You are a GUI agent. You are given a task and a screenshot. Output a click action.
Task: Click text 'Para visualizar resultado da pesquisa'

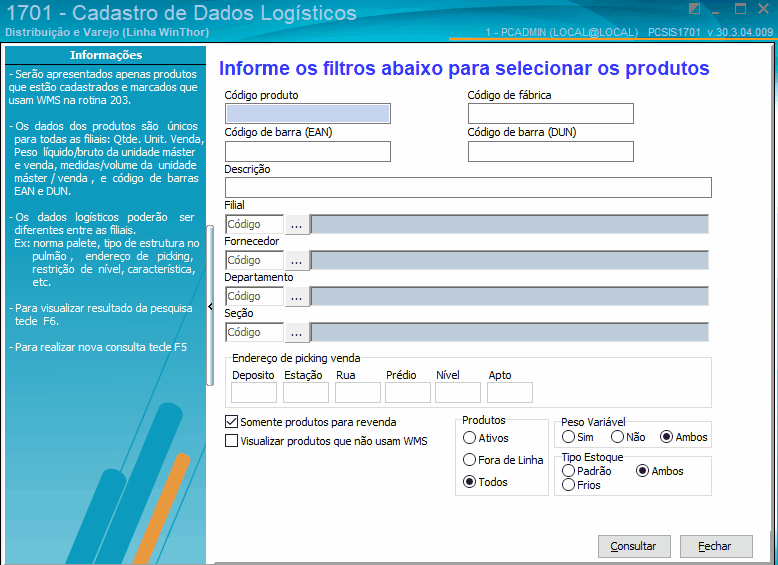click(103, 308)
